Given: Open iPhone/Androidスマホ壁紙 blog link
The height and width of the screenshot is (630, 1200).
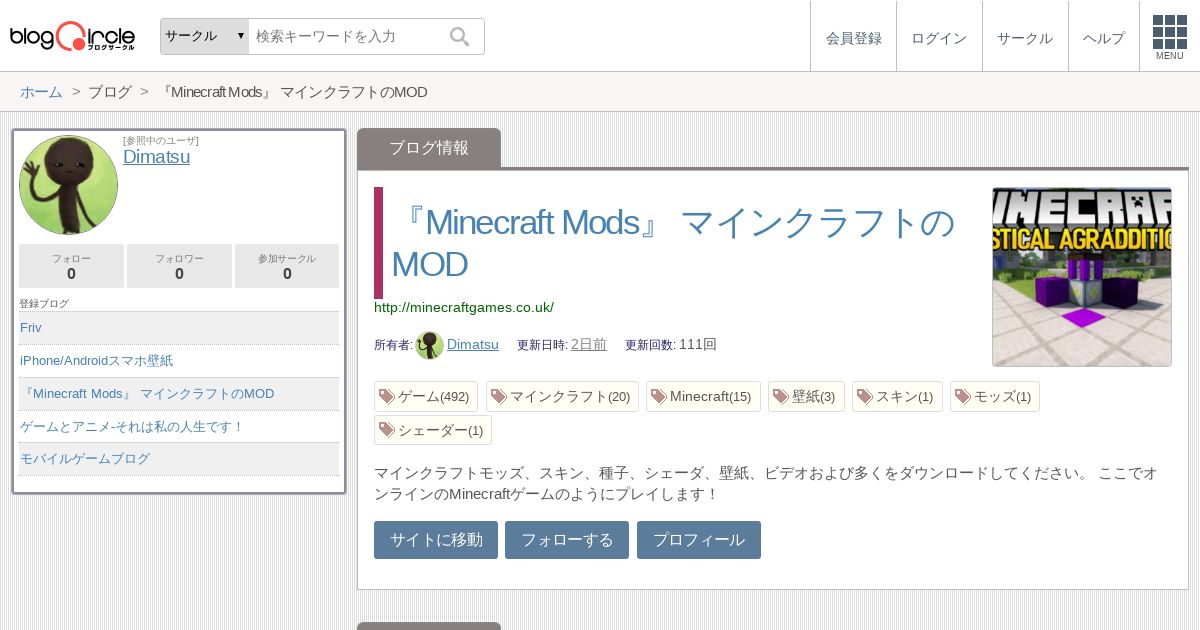Looking at the screenshot, I should [x=179, y=361].
